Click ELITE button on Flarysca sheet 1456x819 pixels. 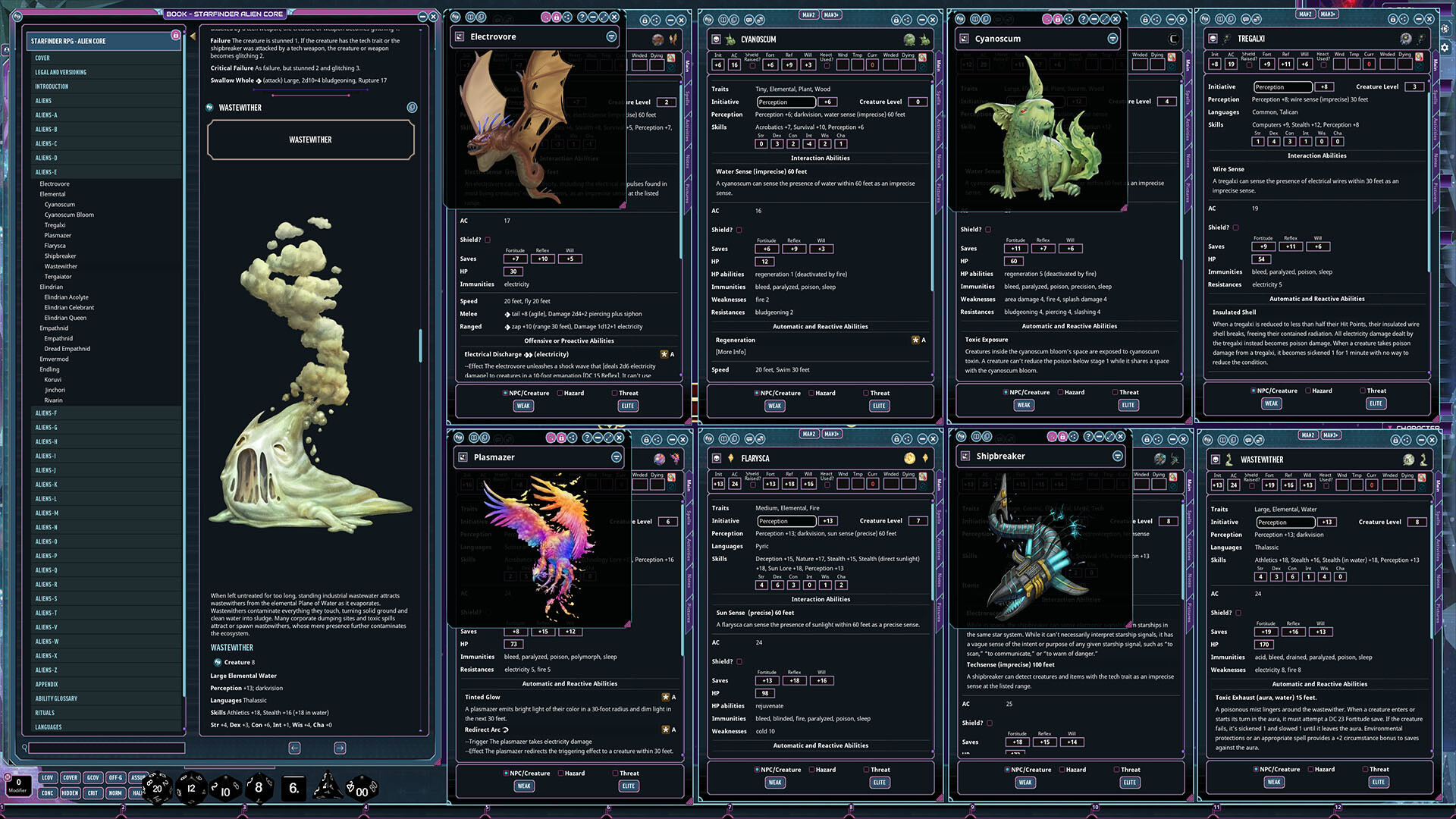(879, 783)
